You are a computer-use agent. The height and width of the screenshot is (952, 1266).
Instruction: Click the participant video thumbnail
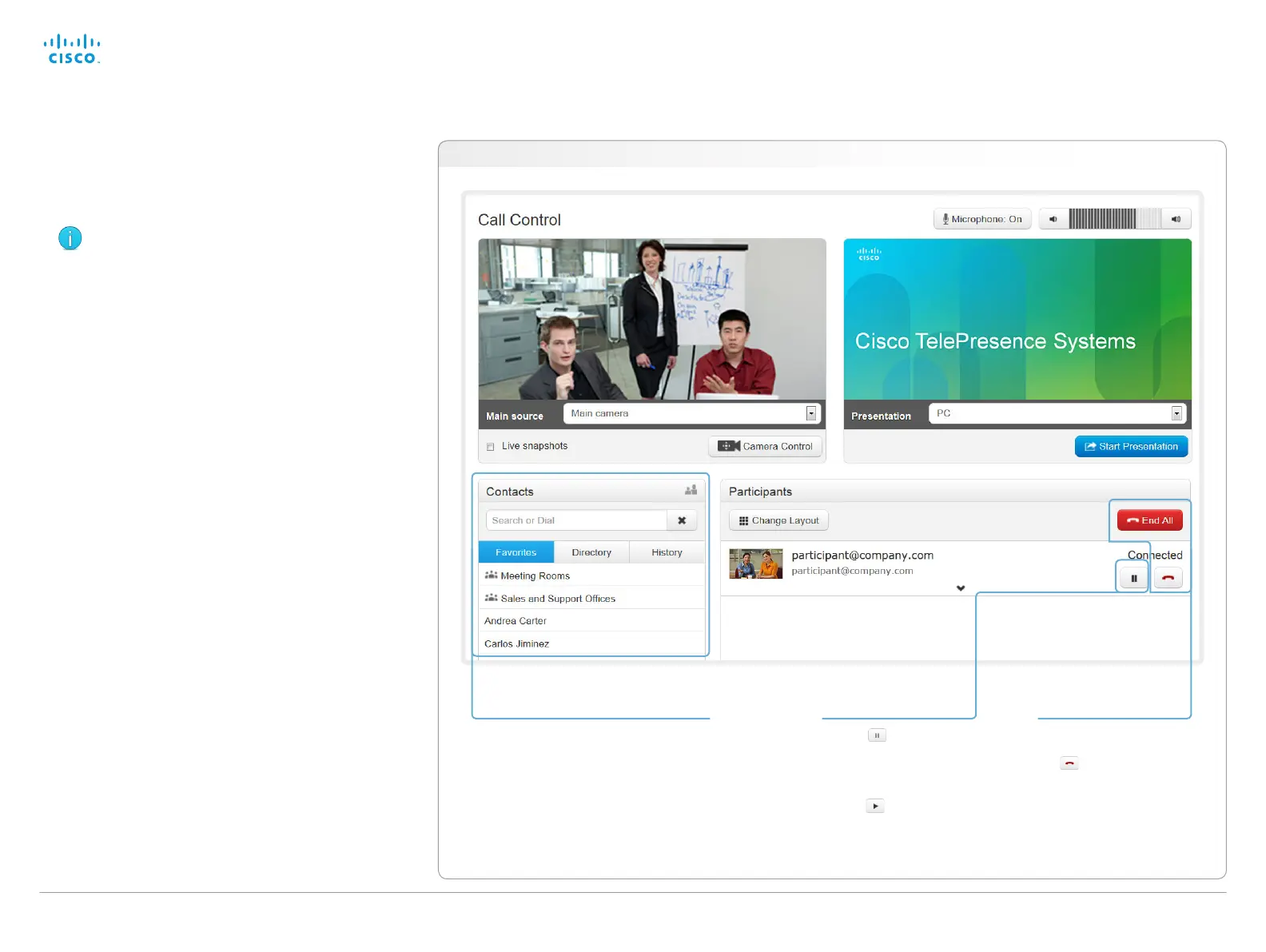click(755, 564)
